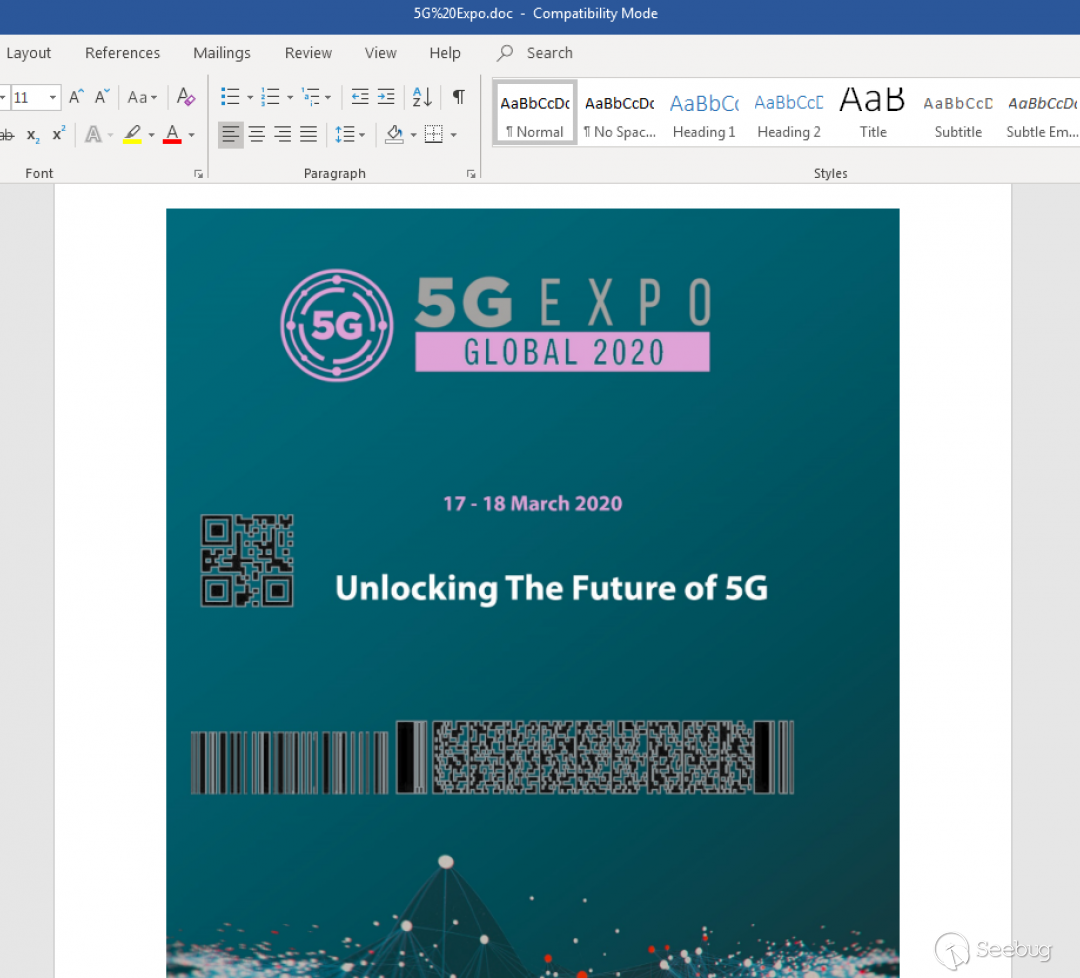Toggle Show/Hide paragraph marks
1080x978 pixels.
tap(458, 97)
